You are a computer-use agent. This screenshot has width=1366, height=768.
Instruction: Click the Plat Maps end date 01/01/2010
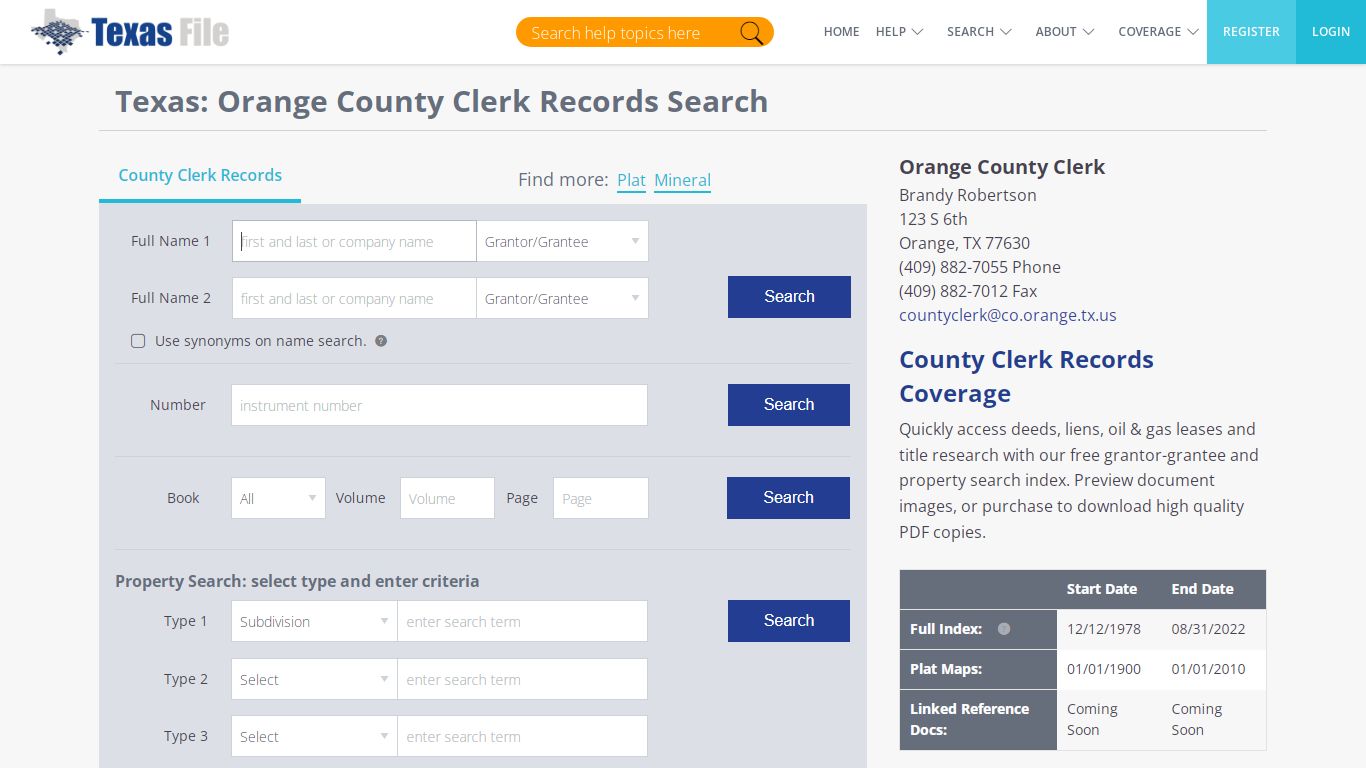point(1208,669)
